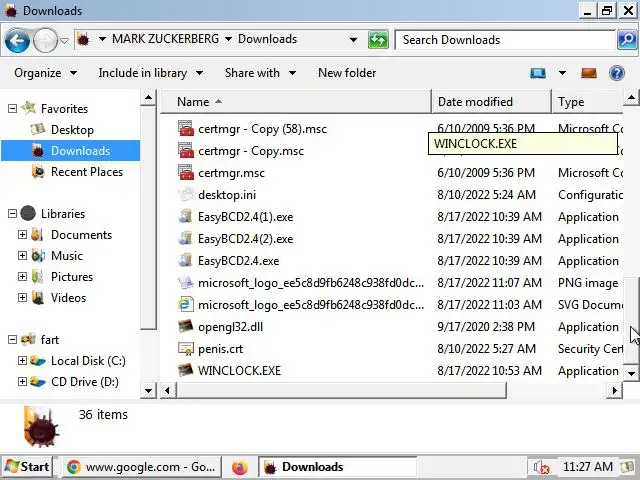Open the view options dropdown arrow

pyautogui.click(x=562, y=73)
